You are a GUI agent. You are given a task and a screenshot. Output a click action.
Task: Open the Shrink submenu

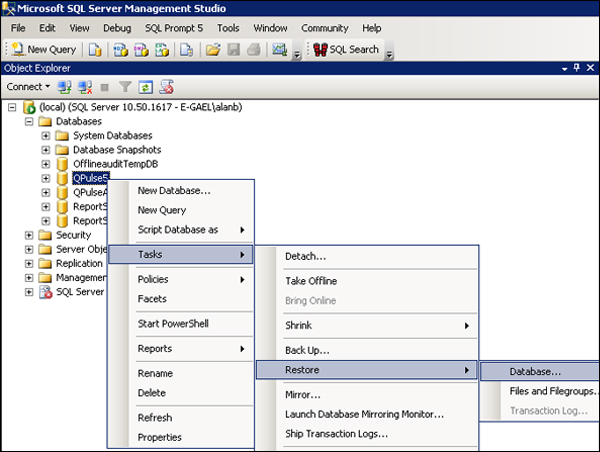coord(367,326)
